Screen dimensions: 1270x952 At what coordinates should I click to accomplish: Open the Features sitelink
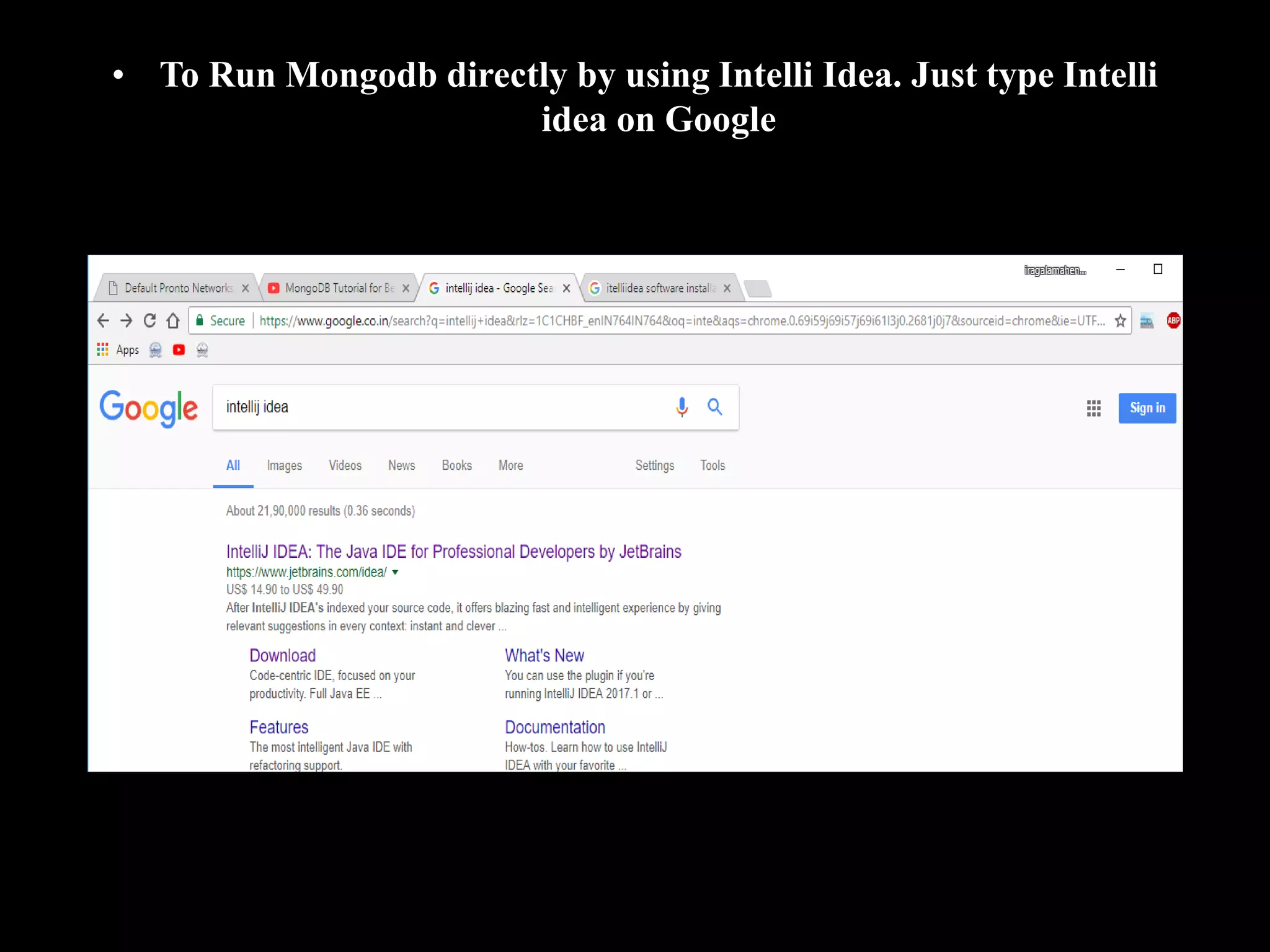[279, 728]
